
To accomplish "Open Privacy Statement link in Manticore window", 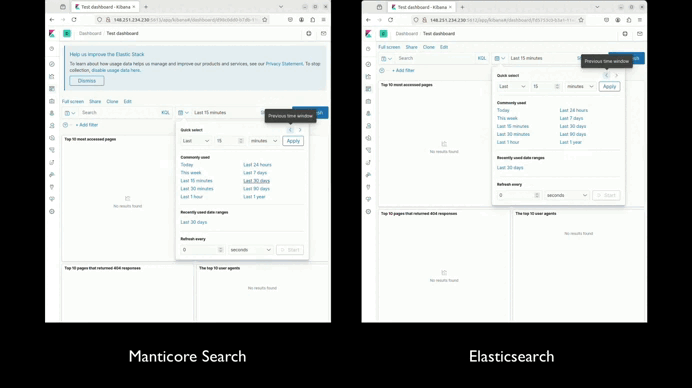I will tap(284, 64).
